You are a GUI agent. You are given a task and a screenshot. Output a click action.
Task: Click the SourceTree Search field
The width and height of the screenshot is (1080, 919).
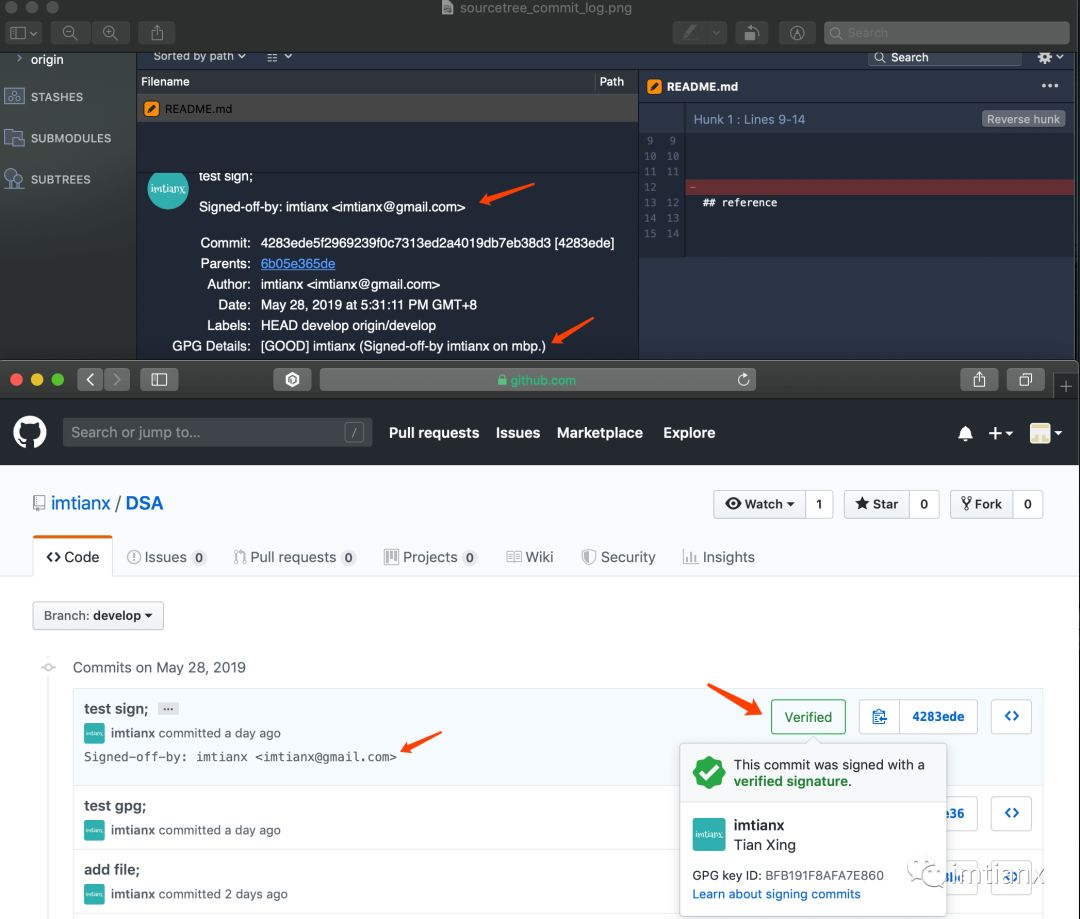(944, 57)
